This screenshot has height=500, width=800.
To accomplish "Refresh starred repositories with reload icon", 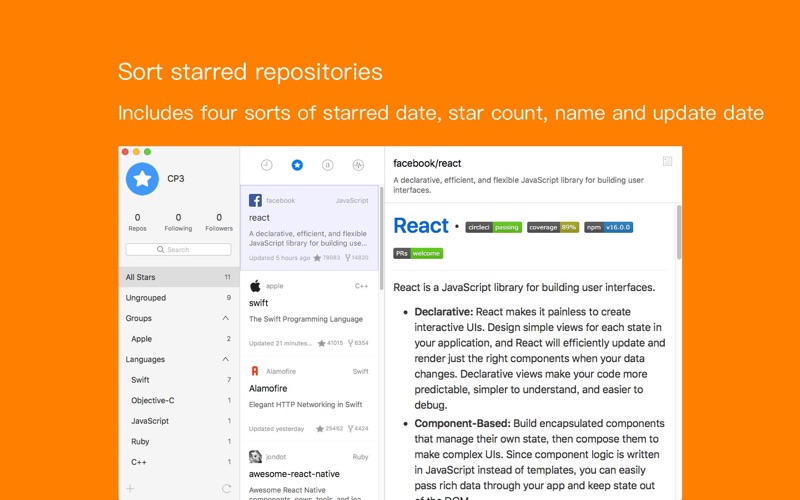I will click(x=227, y=489).
